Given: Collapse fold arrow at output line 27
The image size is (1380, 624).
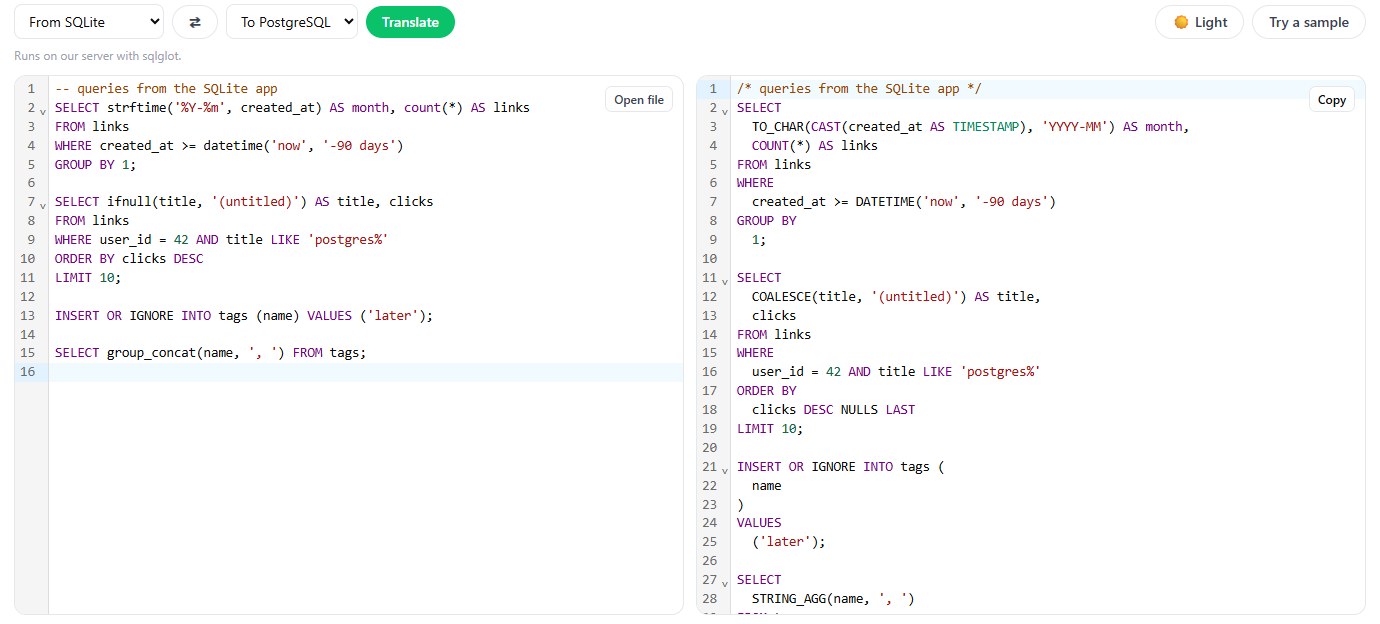Looking at the screenshot, I should 725,581.
